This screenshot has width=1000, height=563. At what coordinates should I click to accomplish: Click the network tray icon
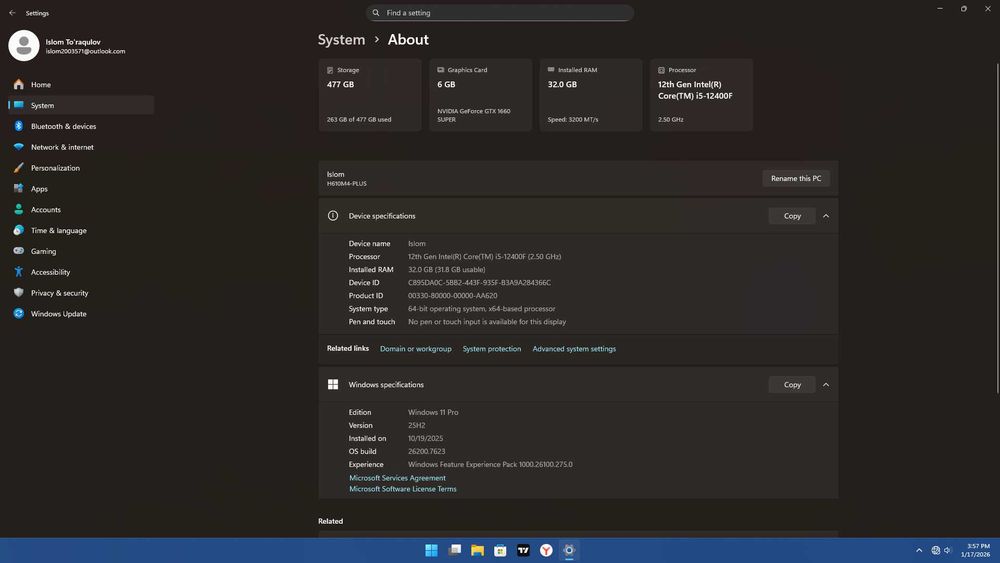click(936, 550)
